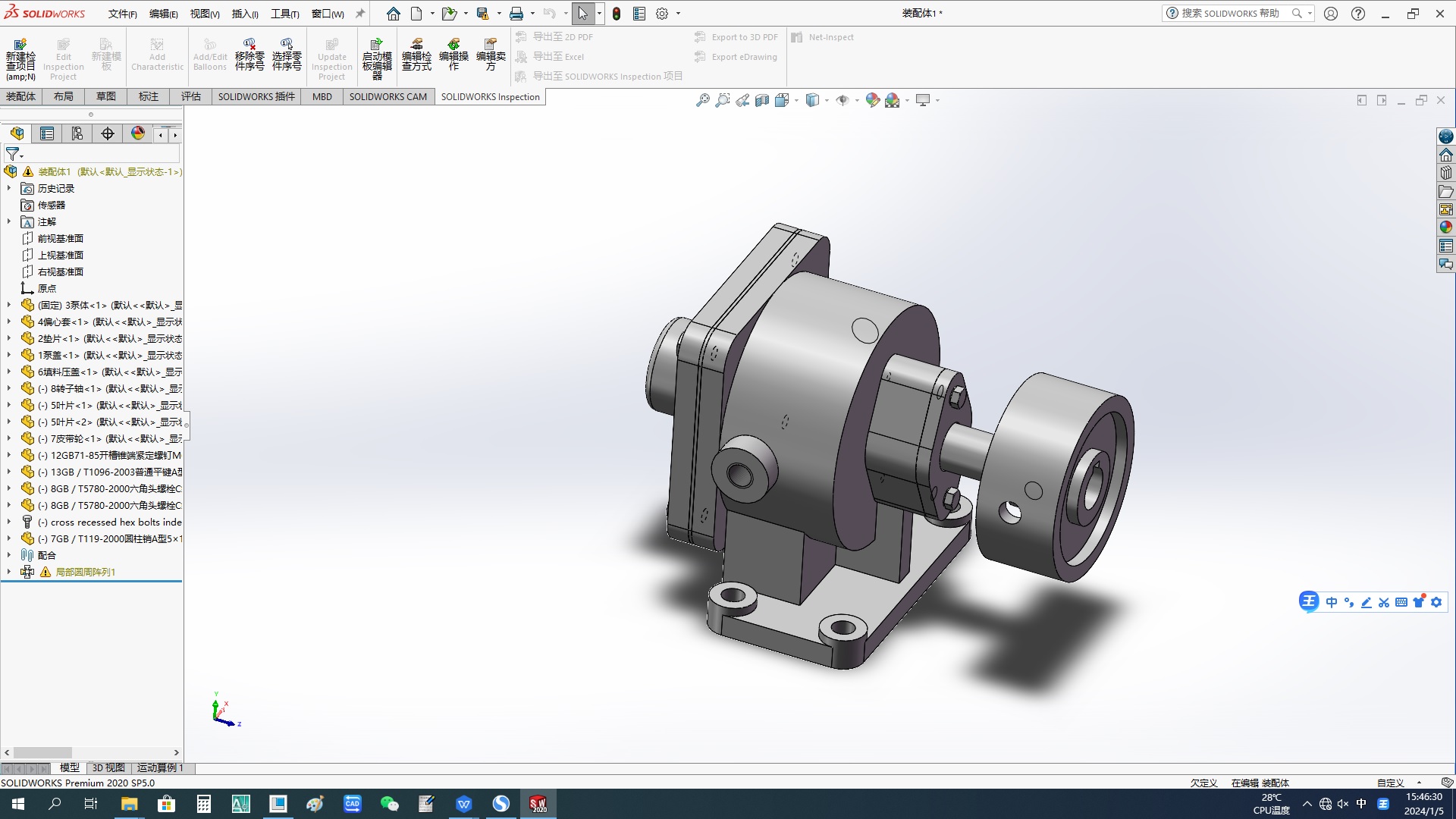Click the Zoom to Fit magnifier icon
1456x819 pixels.
(703, 100)
